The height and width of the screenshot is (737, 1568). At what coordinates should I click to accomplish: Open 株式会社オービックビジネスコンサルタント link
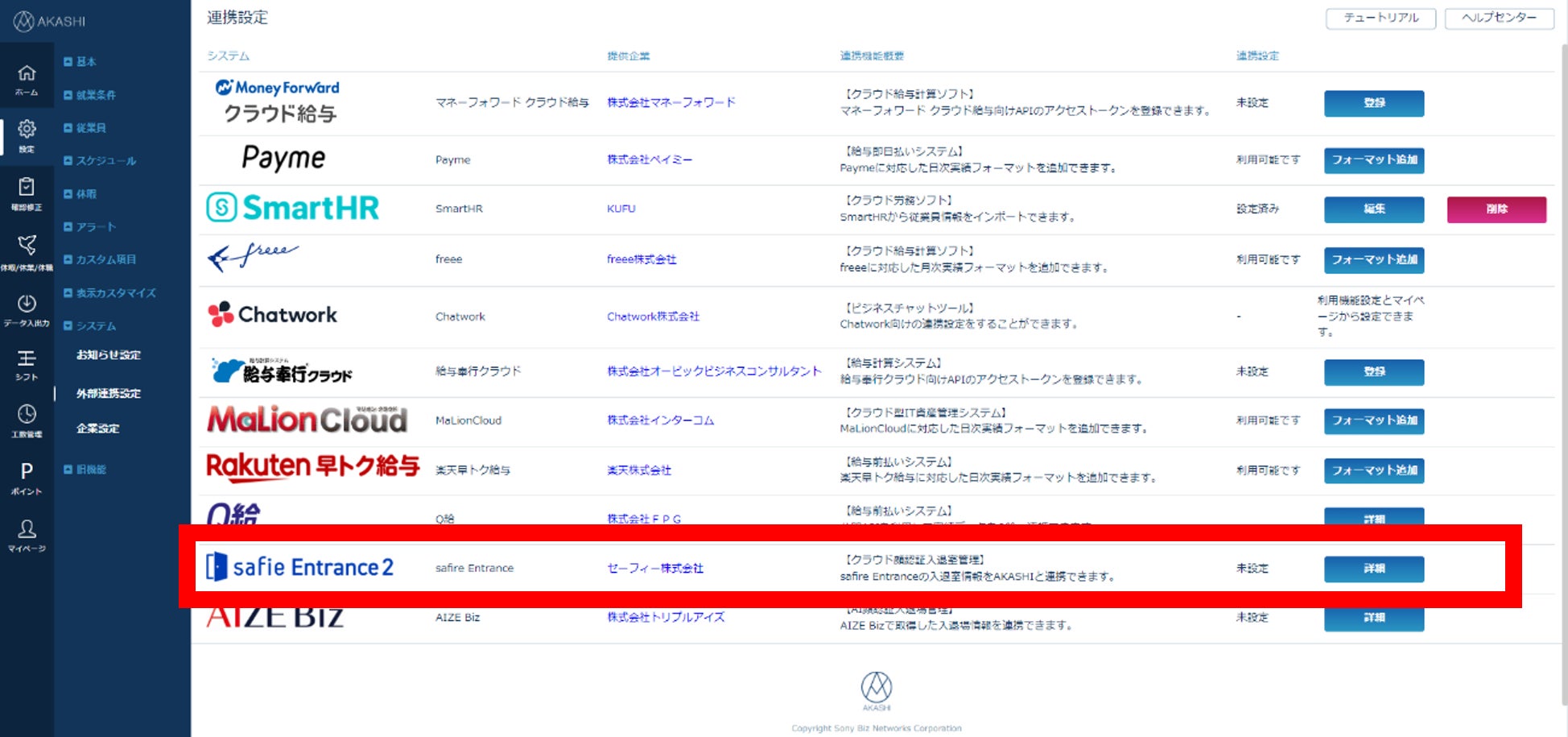pyautogui.click(x=714, y=371)
